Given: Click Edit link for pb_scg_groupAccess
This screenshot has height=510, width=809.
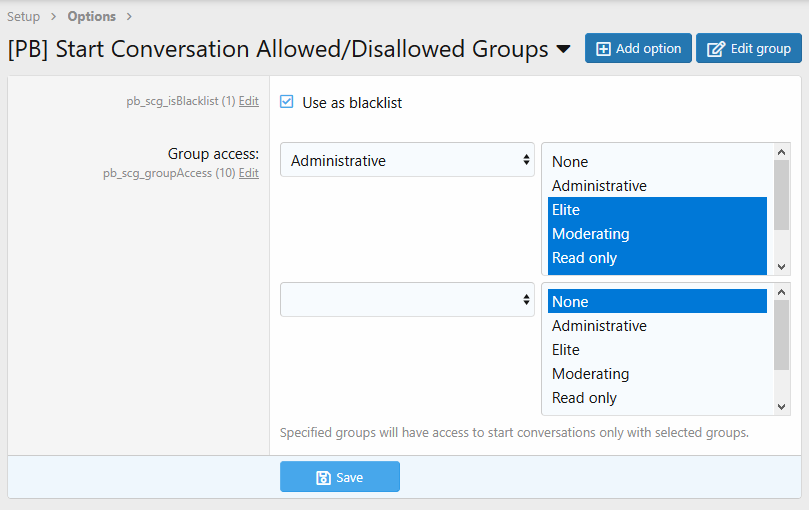Looking at the screenshot, I should click(x=248, y=173).
